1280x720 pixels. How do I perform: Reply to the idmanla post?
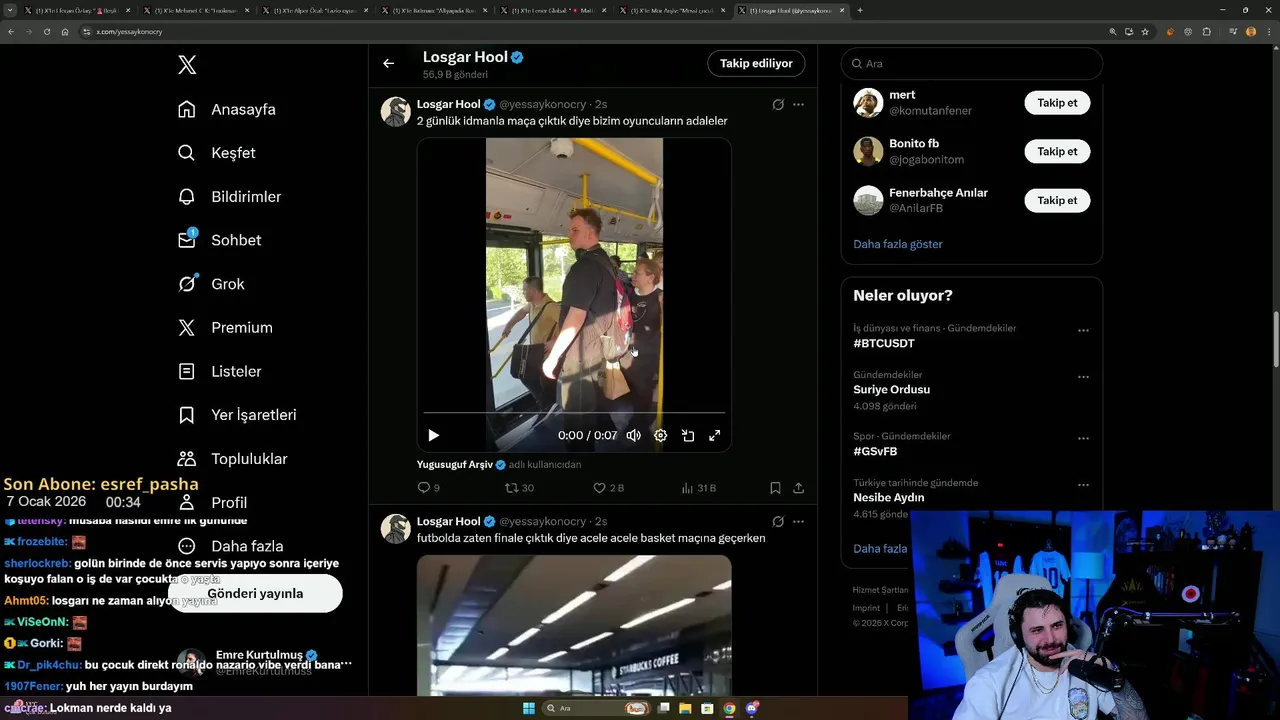pos(428,488)
